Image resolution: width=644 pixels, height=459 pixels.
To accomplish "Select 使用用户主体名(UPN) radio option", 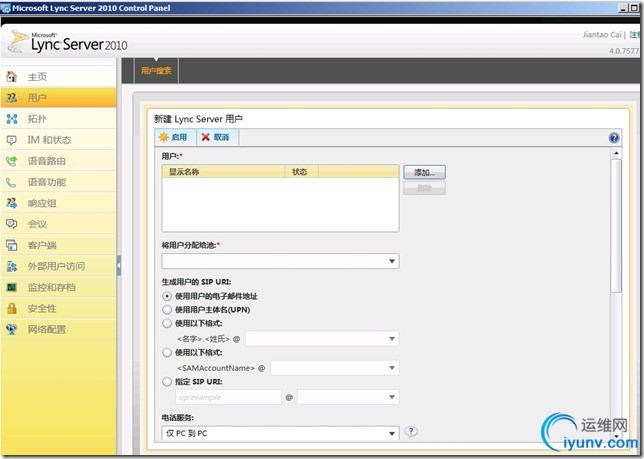I will coord(167,310).
